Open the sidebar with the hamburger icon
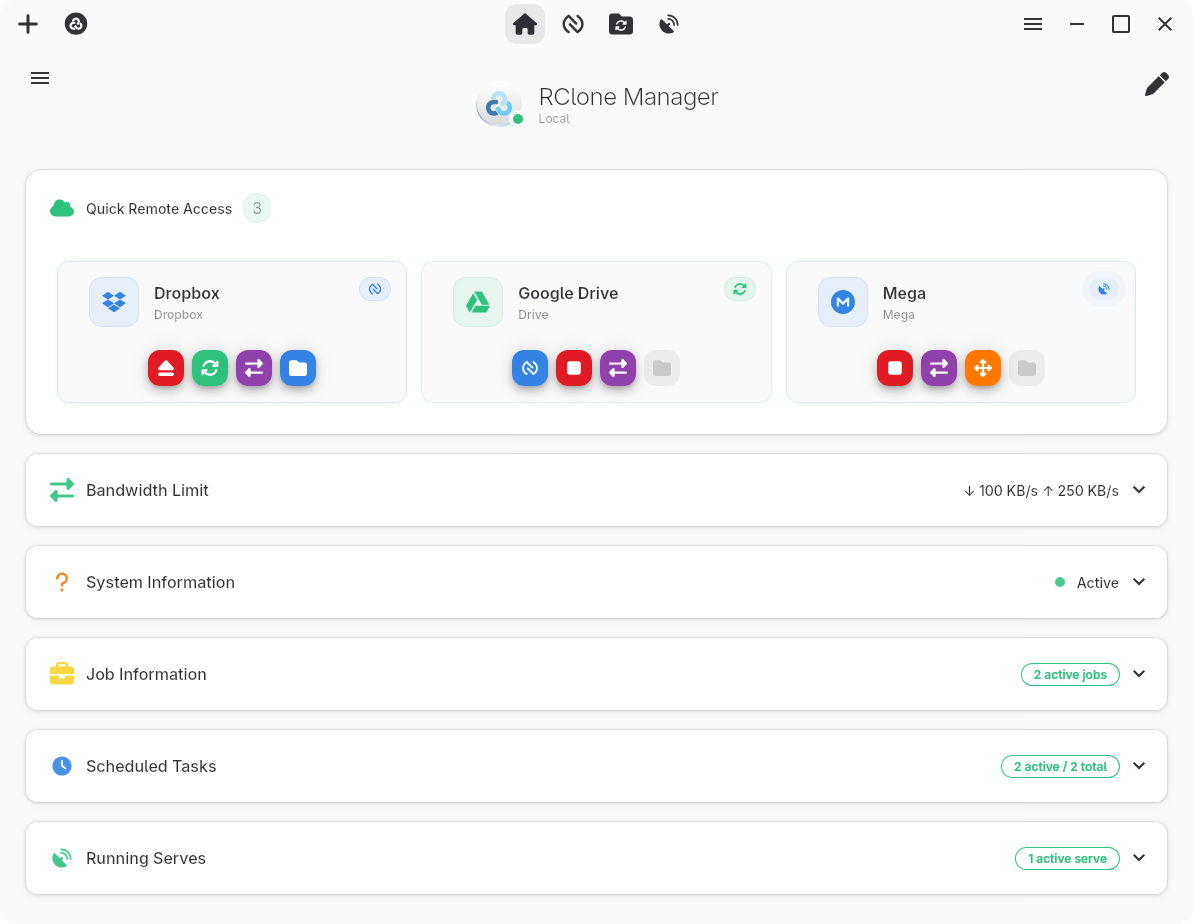This screenshot has width=1193, height=924. [x=40, y=78]
